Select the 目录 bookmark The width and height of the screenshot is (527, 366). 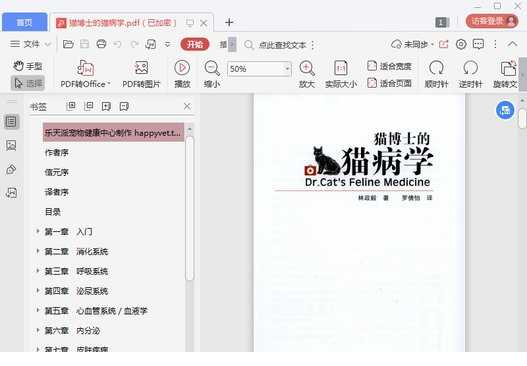click(x=53, y=212)
